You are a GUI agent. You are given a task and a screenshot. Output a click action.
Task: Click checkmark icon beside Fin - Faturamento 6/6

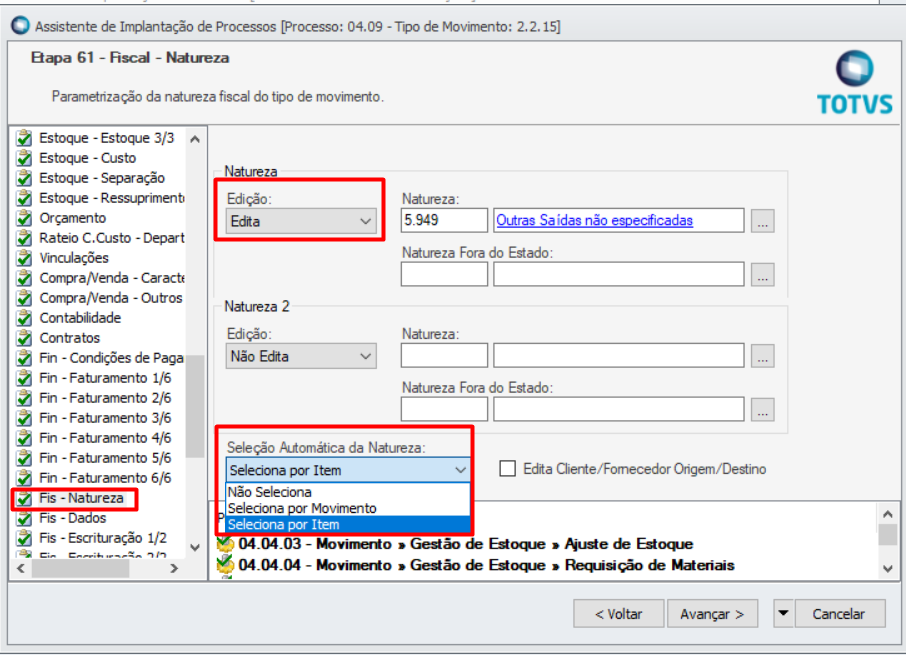24,478
